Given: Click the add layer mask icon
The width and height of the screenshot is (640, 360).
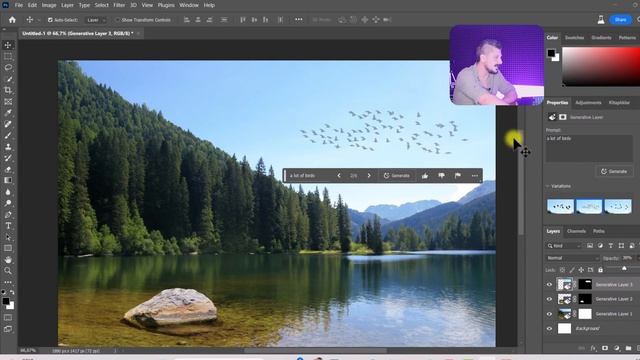Looking at the screenshot, I should (x=605, y=348).
